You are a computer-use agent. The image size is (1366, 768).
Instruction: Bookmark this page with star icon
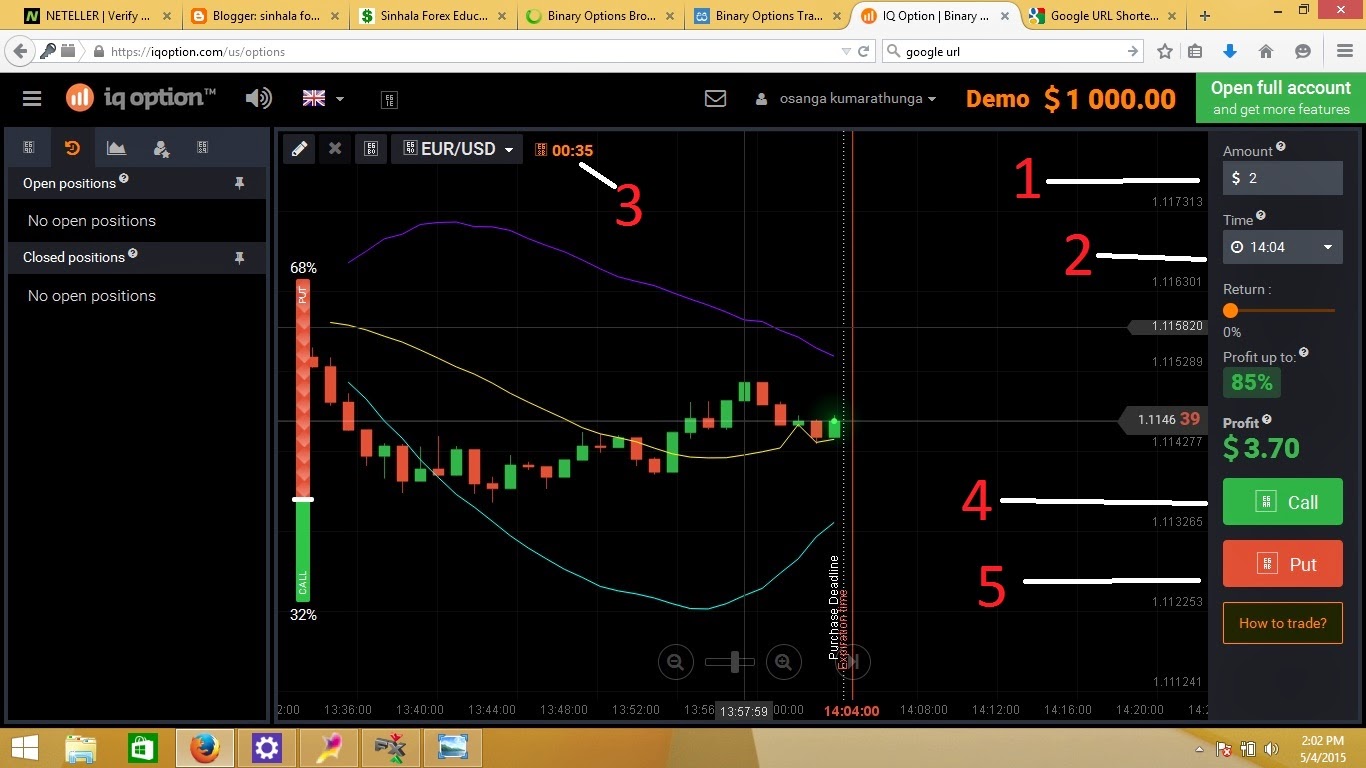coord(1165,51)
